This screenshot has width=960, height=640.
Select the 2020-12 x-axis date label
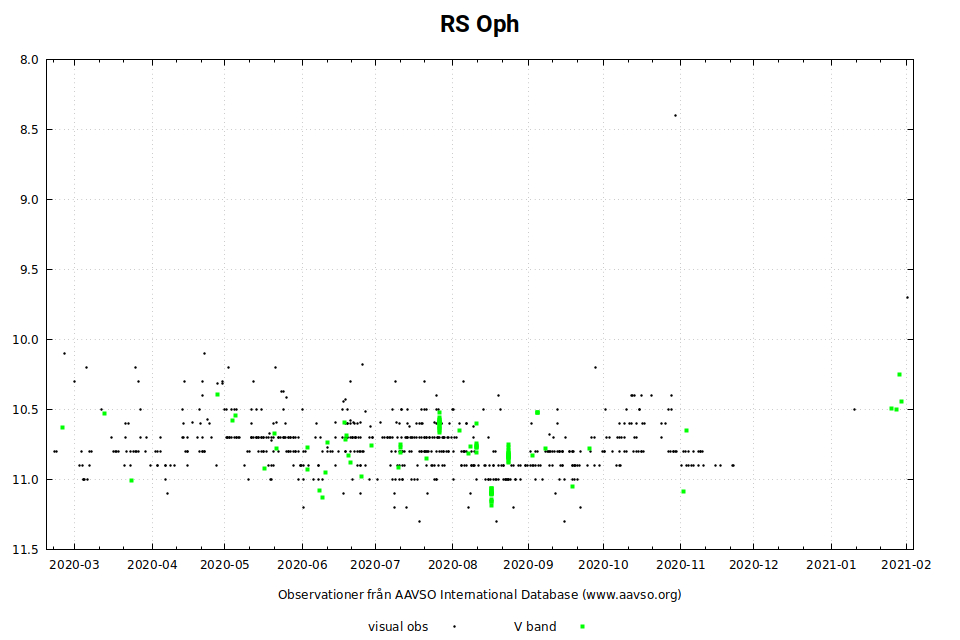753,565
